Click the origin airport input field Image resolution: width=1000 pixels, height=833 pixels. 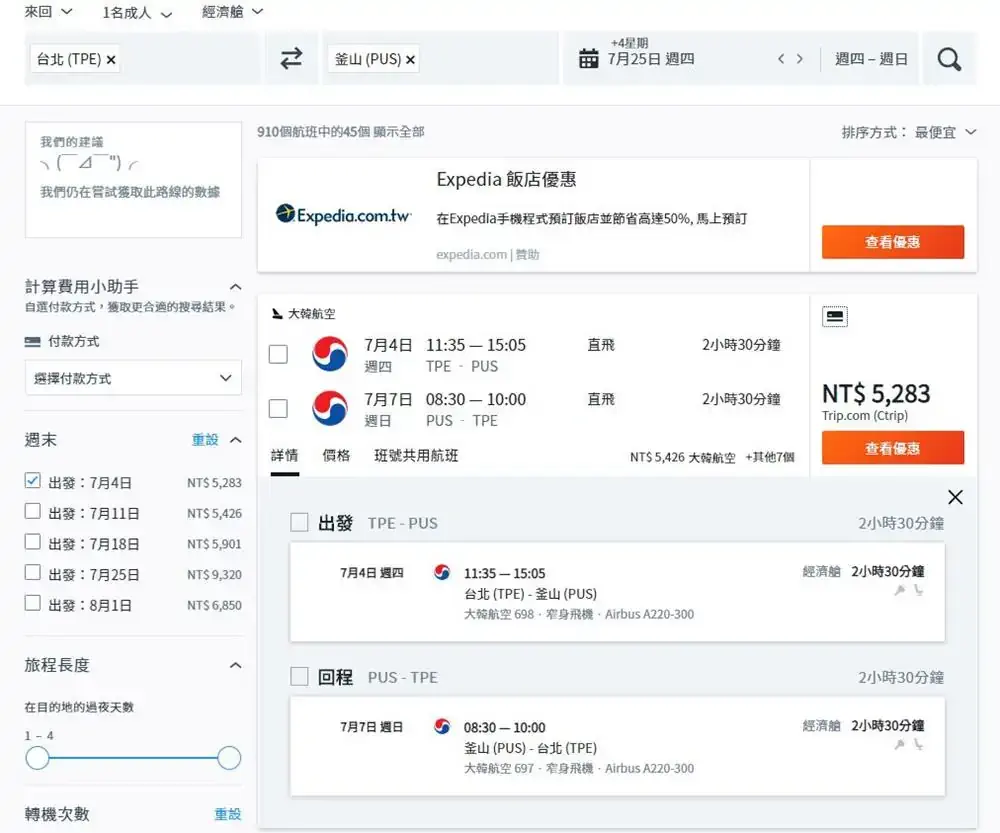pos(142,59)
